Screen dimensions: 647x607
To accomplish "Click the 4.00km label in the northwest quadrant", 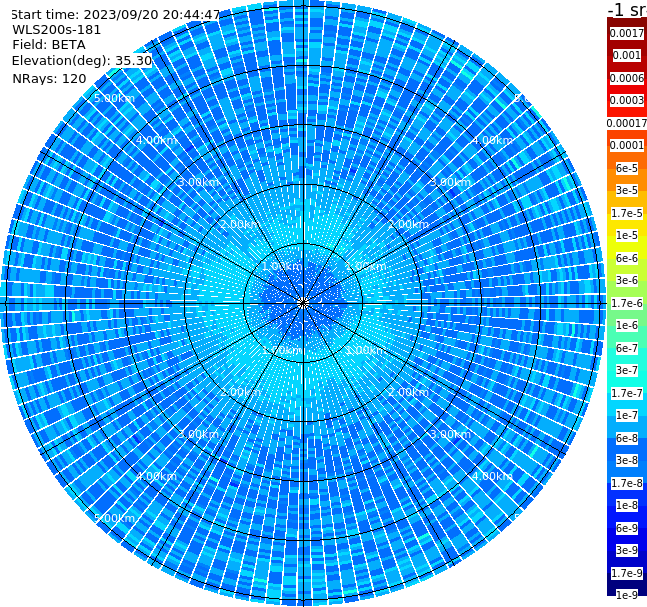I will click(156, 140).
